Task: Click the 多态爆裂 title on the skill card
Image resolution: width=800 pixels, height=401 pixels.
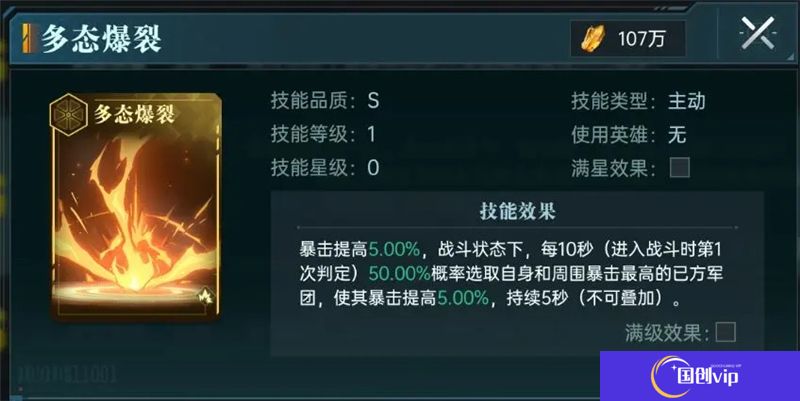Action: point(134,114)
